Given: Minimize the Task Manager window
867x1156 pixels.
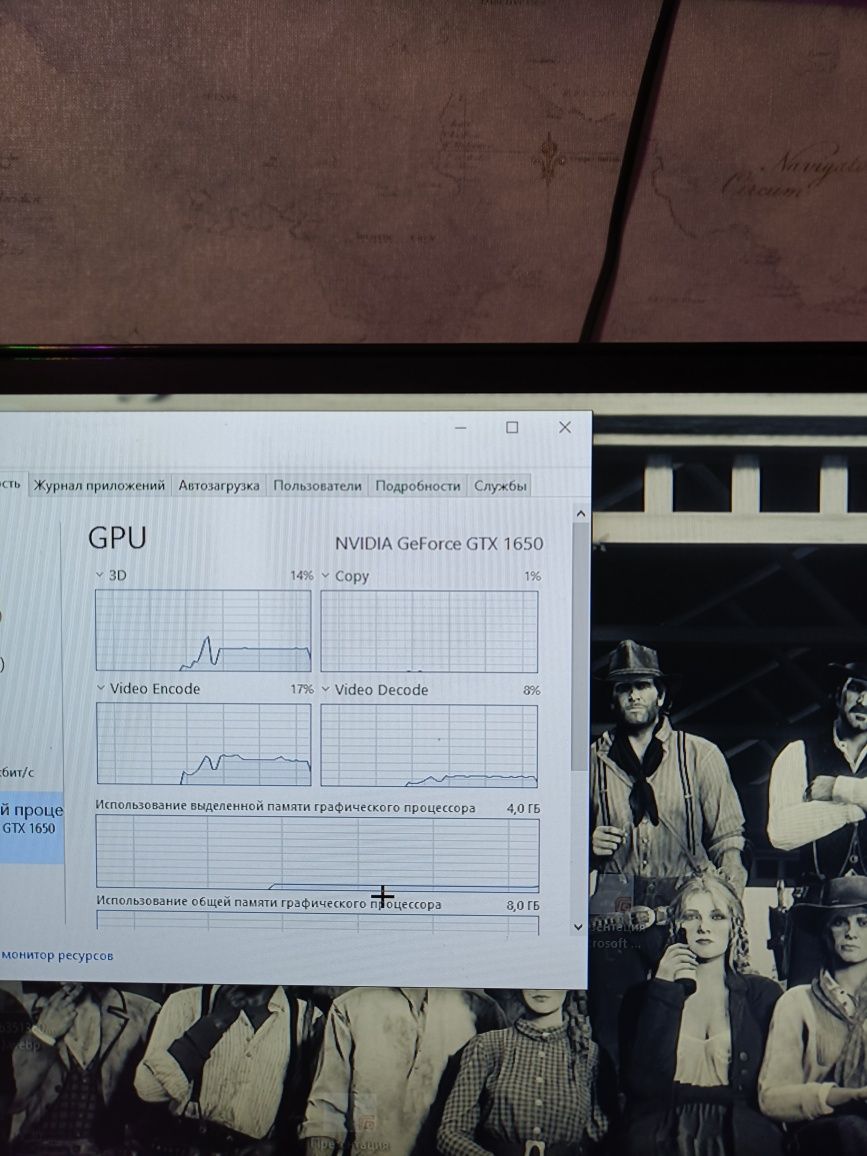Looking at the screenshot, I should point(461,428).
